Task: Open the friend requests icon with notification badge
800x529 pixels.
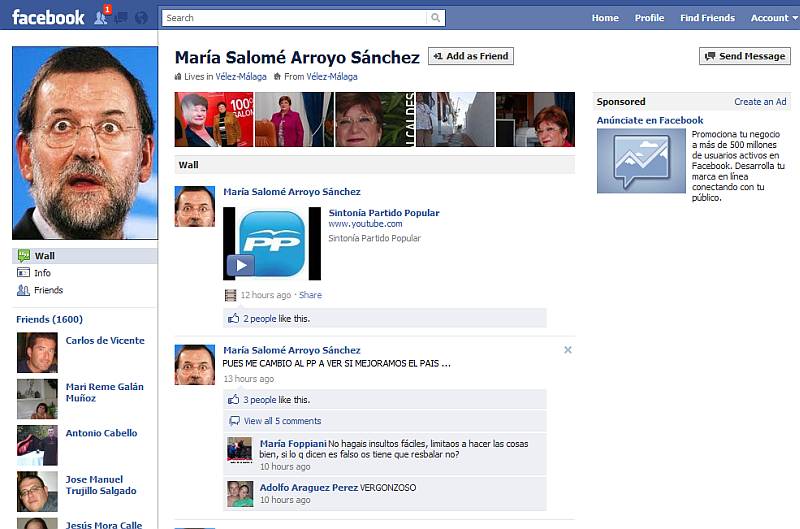Action: tap(101, 18)
